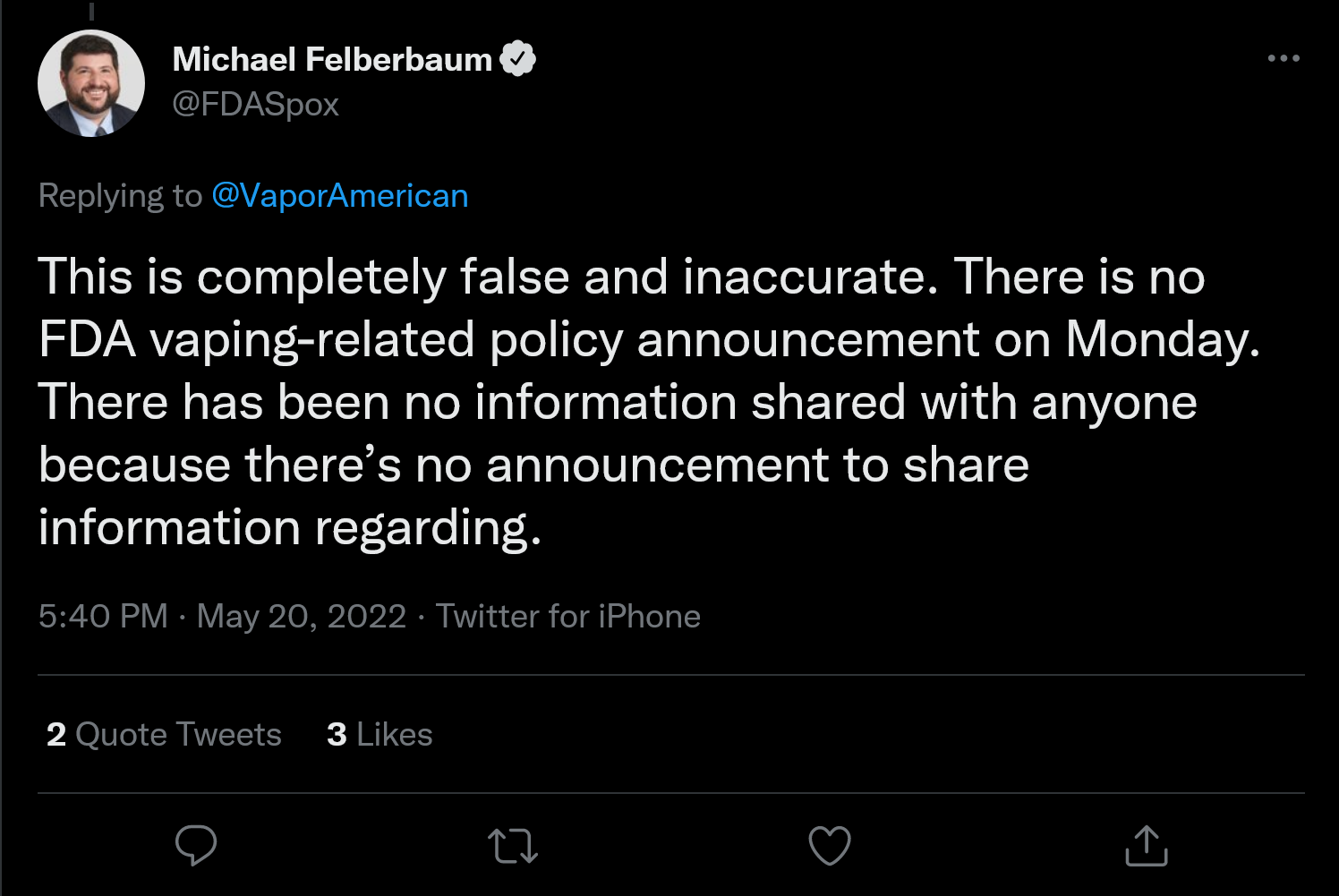Image resolution: width=1339 pixels, height=896 pixels.
Task: Go to @VaporAmerican's profile
Action: point(339,196)
